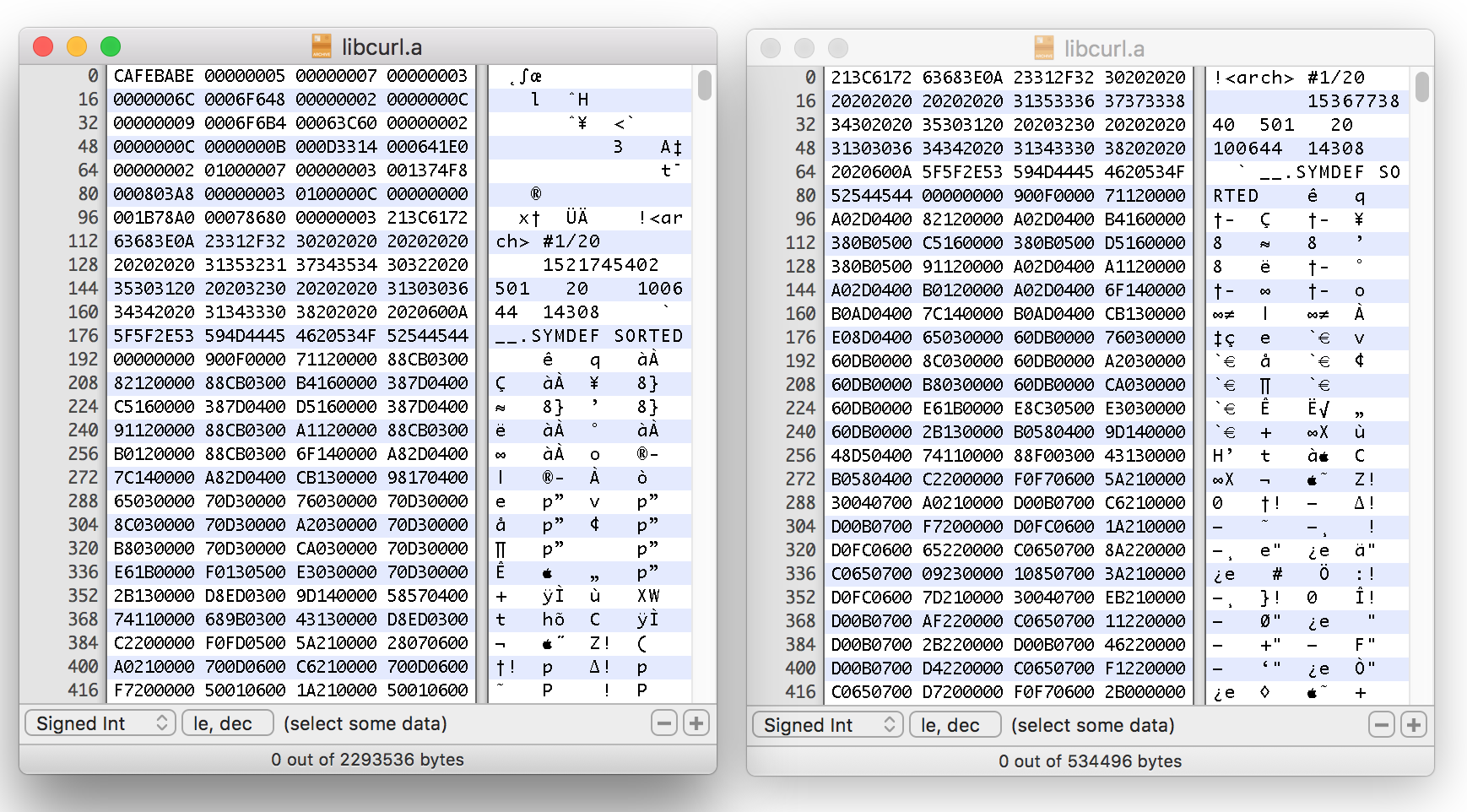Click libcurl.a title text in left window
The image size is (1467, 812).
(382, 47)
